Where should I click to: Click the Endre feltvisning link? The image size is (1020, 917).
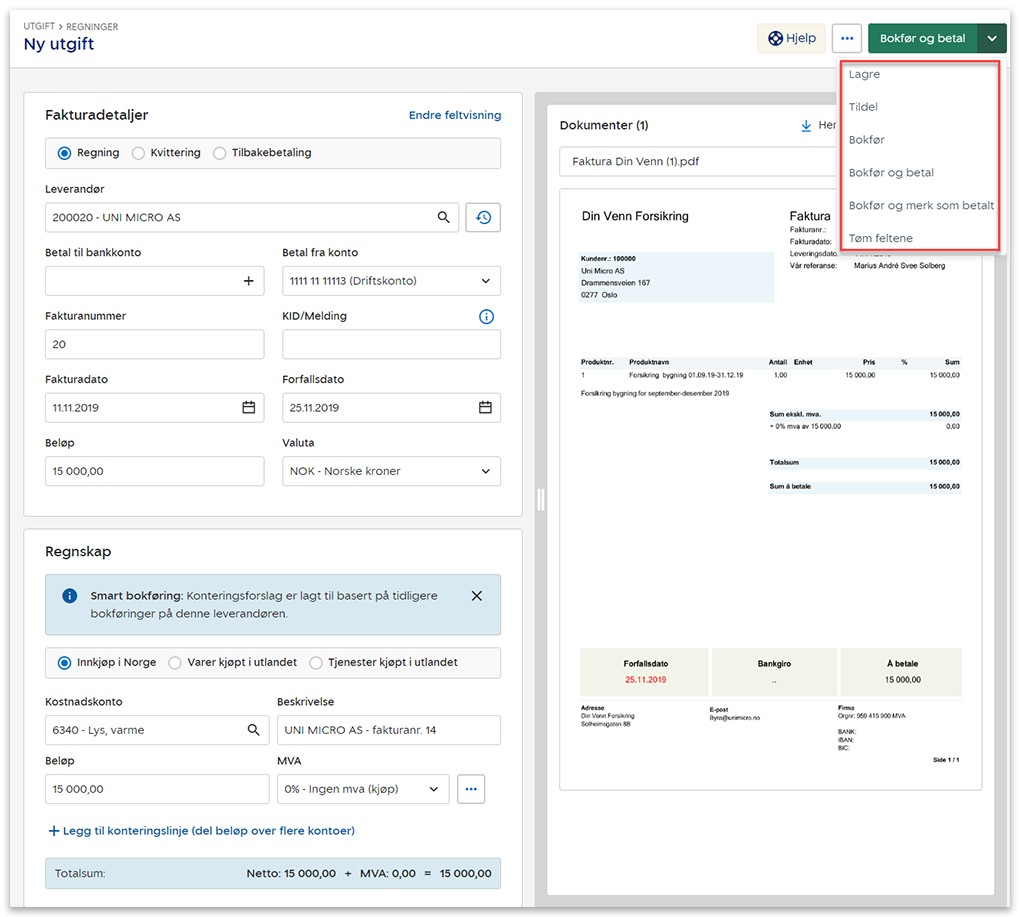click(x=455, y=115)
